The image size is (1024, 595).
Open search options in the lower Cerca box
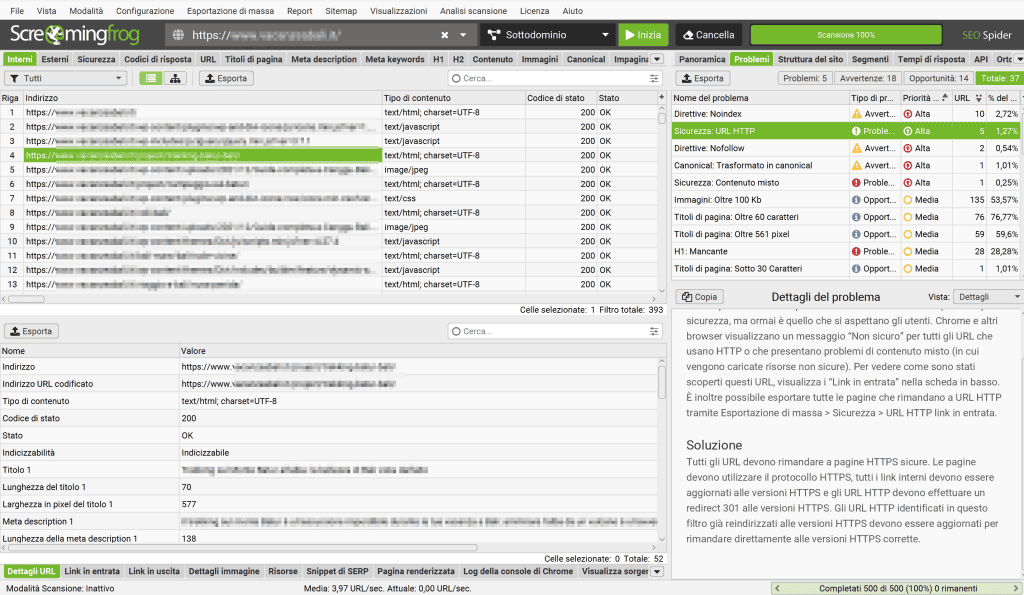pos(654,331)
